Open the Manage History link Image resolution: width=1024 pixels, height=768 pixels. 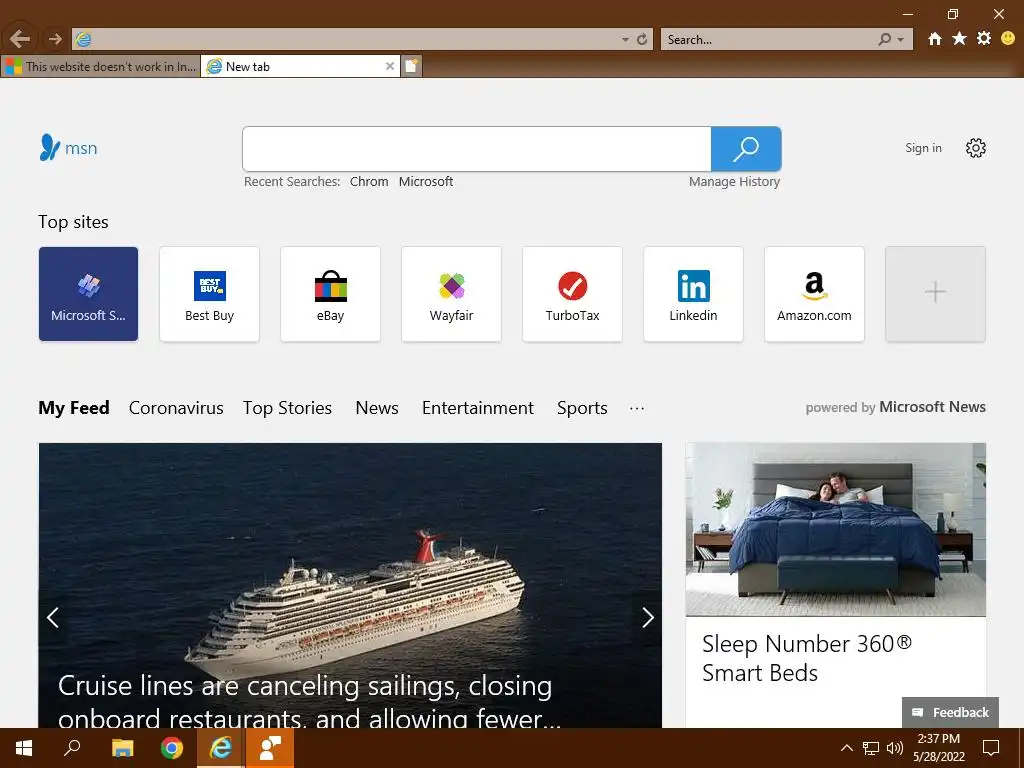click(734, 182)
